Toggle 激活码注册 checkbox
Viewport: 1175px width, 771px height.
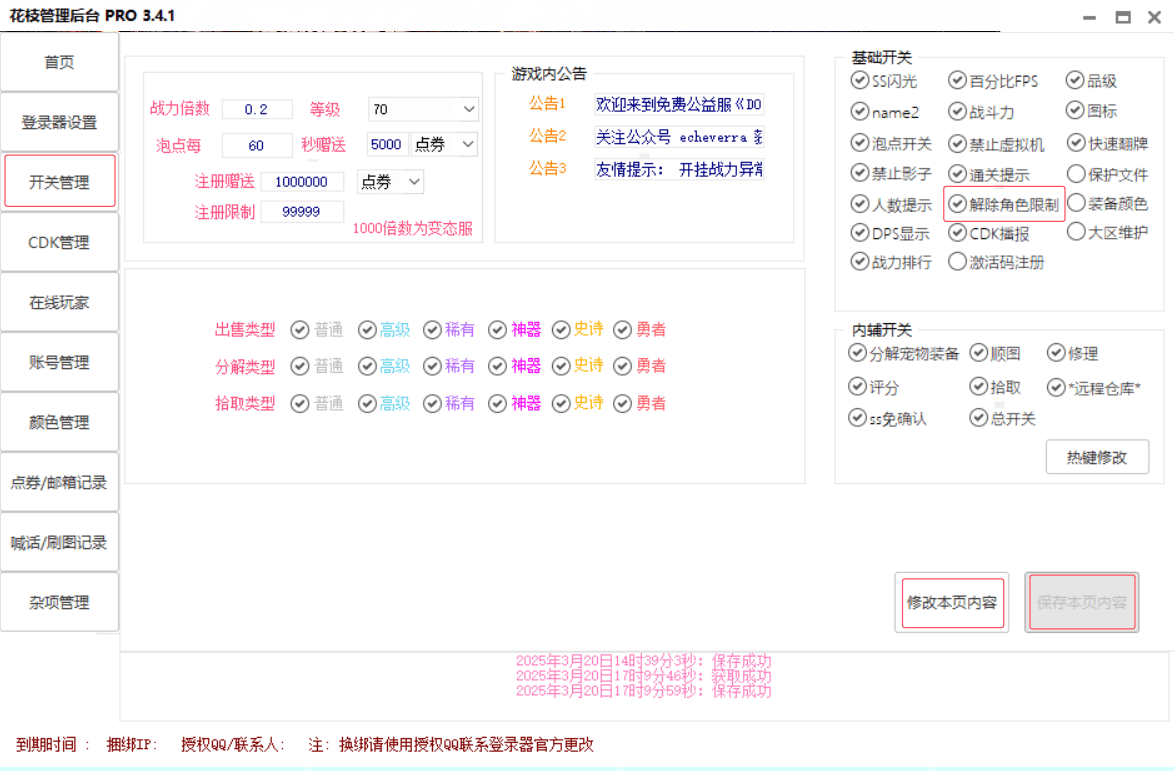tap(957, 262)
